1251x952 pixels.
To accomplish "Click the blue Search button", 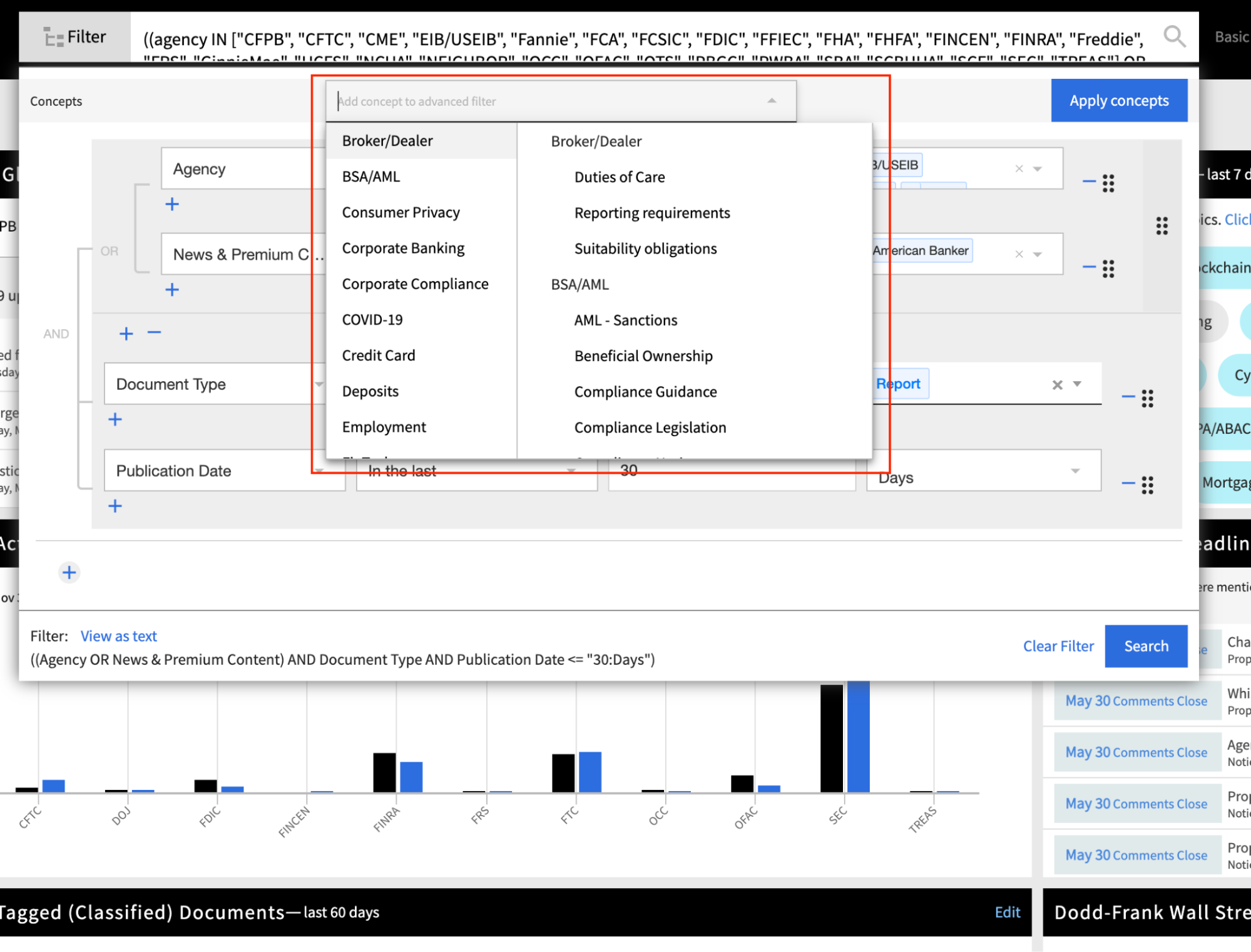I will click(1146, 646).
